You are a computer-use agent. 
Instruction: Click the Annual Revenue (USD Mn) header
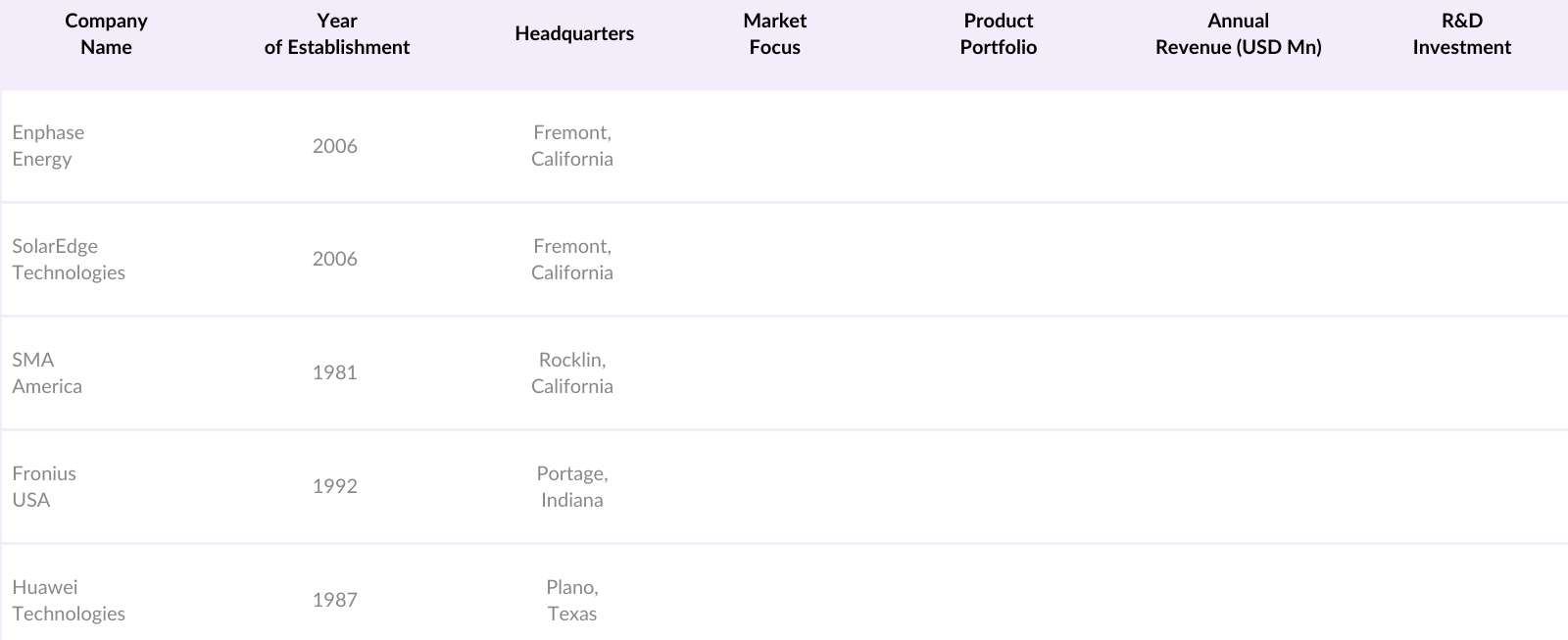pyautogui.click(x=1238, y=34)
